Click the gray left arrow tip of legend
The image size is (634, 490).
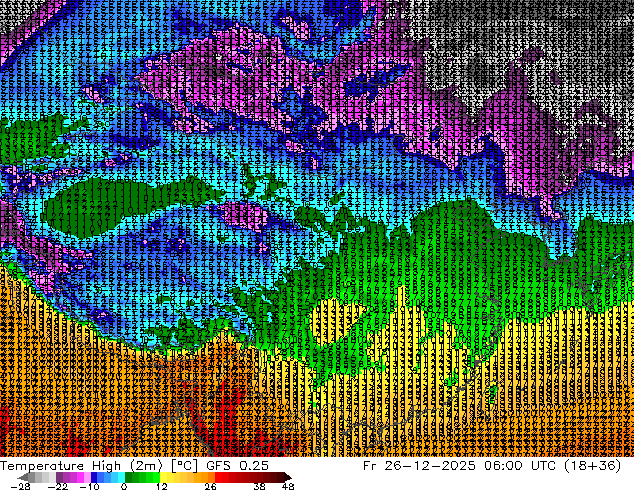22,477
